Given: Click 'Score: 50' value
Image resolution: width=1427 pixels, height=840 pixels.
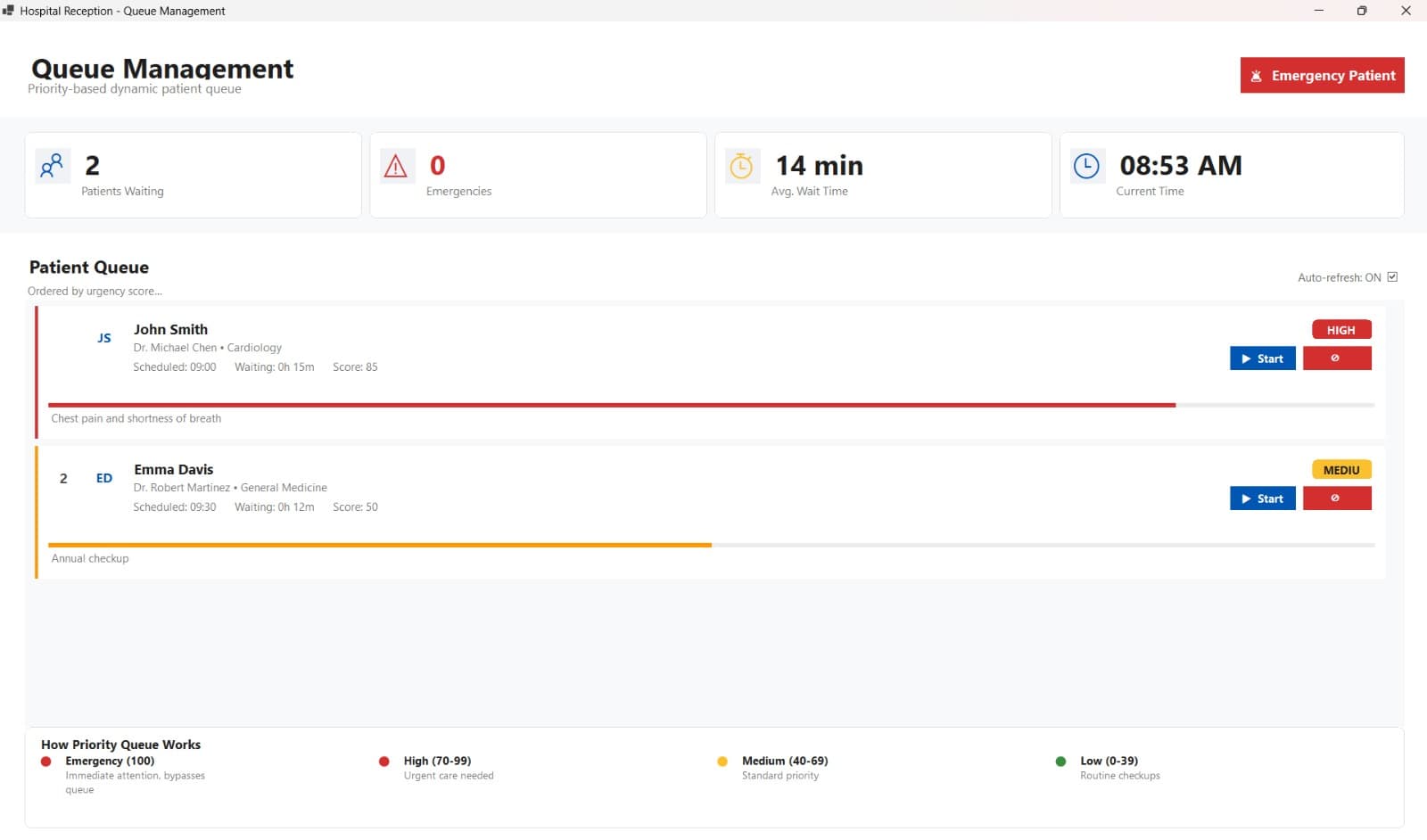Looking at the screenshot, I should [355, 507].
